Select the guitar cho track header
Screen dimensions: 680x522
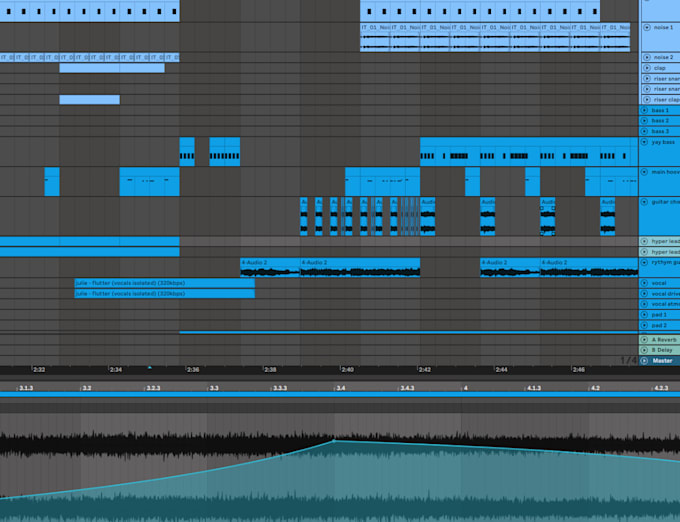click(x=660, y=216)
